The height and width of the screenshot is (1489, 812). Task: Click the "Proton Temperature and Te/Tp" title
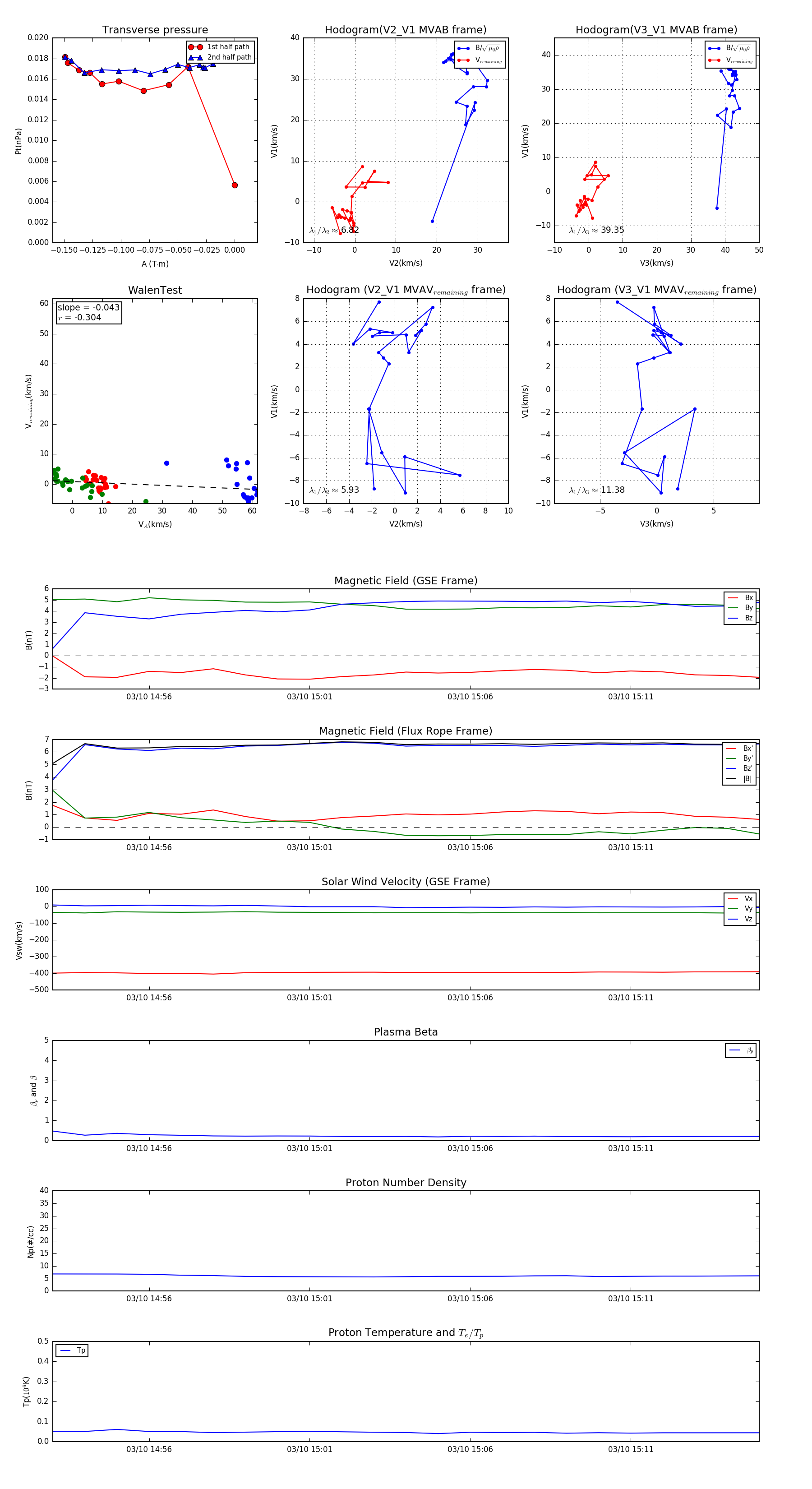coord(406,1333)
